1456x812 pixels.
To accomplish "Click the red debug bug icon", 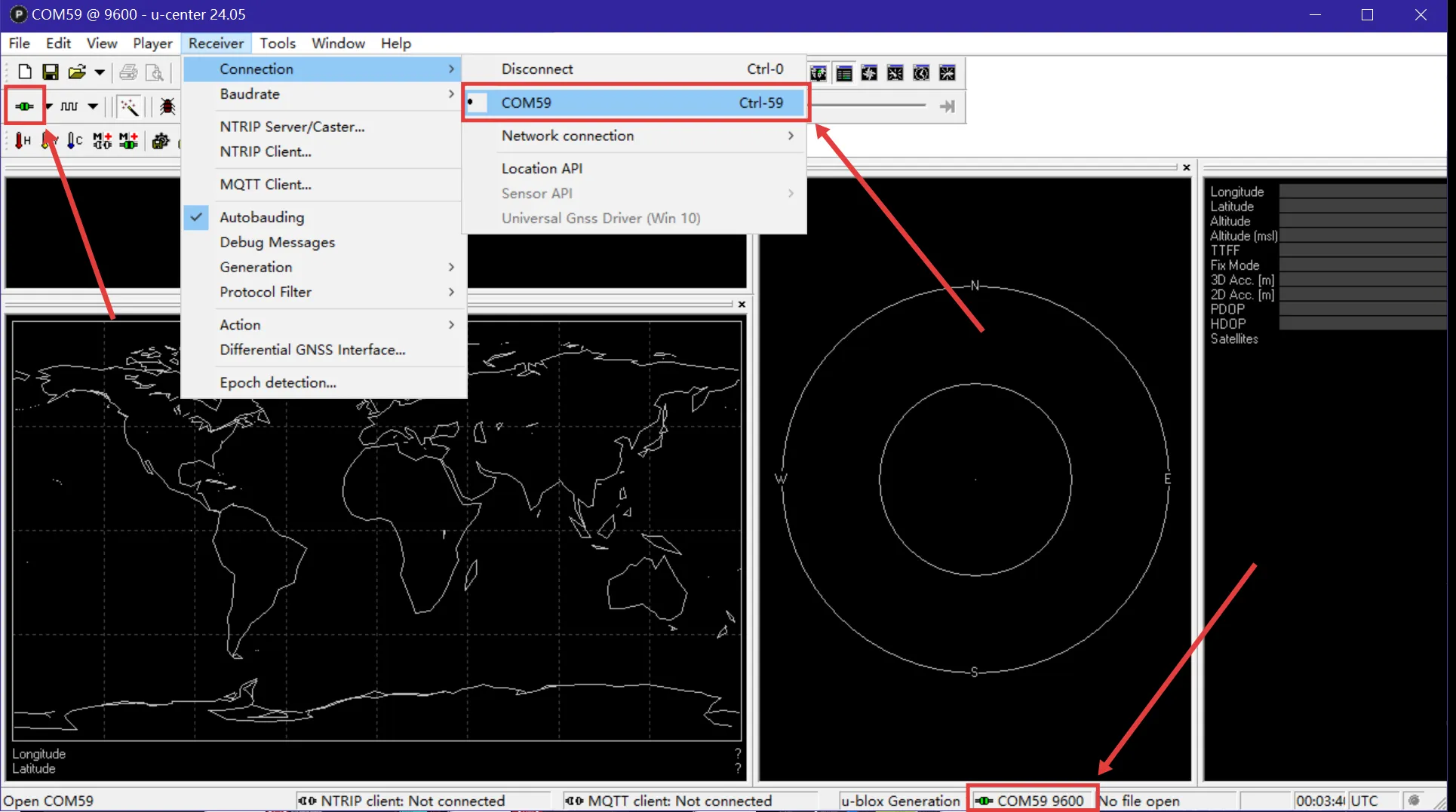I will pos(167,106).
